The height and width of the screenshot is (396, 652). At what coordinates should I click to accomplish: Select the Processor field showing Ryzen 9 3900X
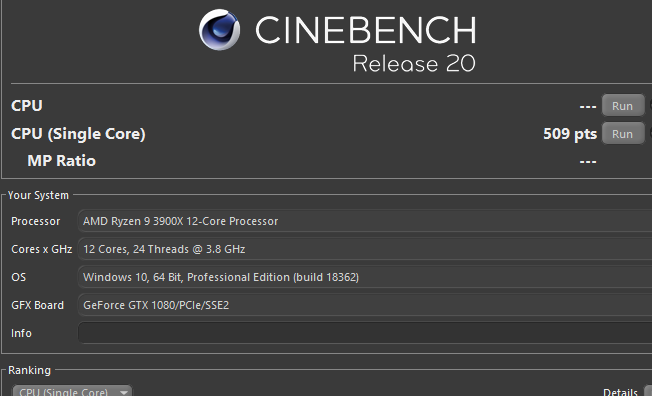click(365, 221)
